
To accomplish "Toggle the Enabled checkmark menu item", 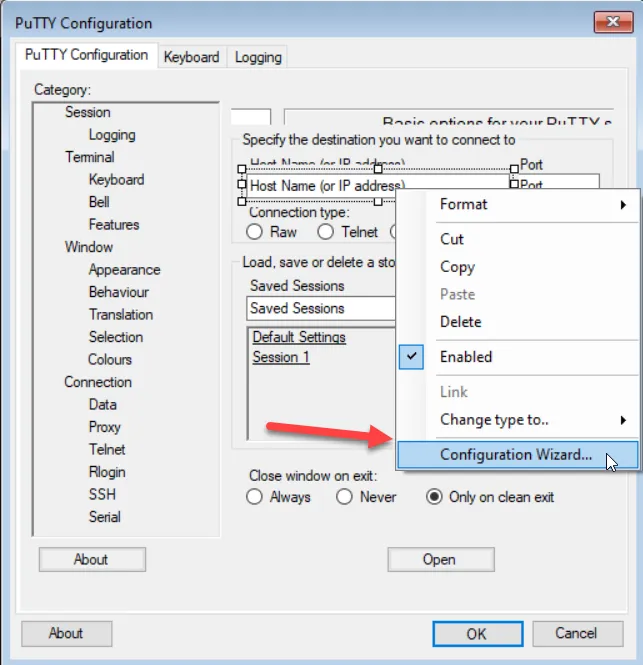I will 518,357.
